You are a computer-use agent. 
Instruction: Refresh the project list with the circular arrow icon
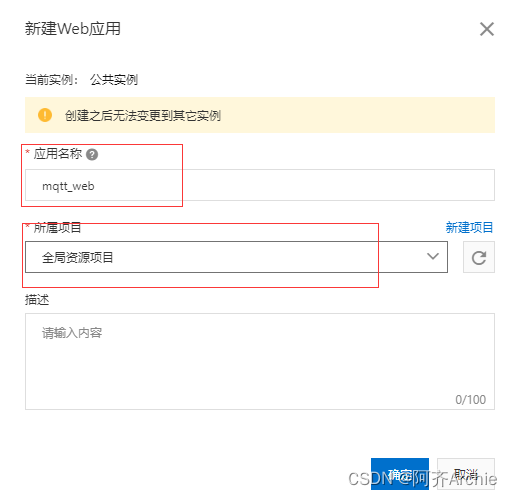coord(479,257)
